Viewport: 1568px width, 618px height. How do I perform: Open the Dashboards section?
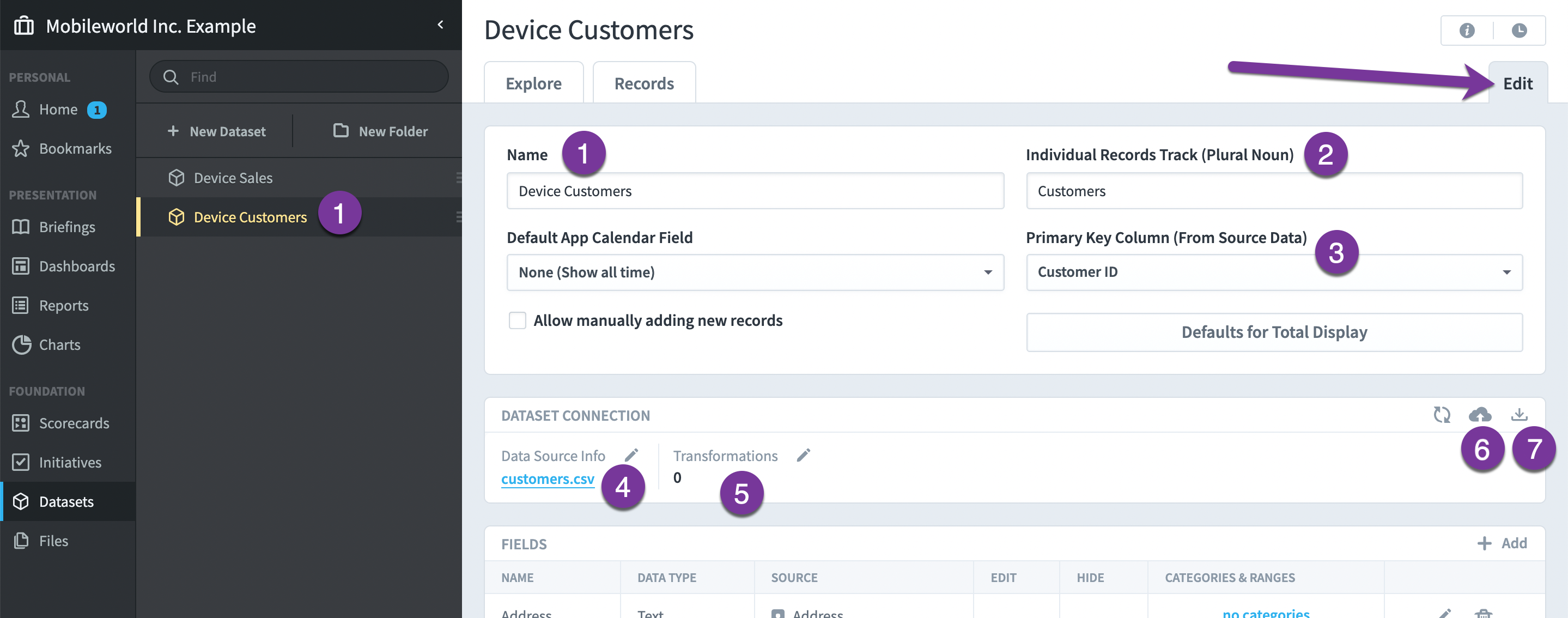point(68,266)
